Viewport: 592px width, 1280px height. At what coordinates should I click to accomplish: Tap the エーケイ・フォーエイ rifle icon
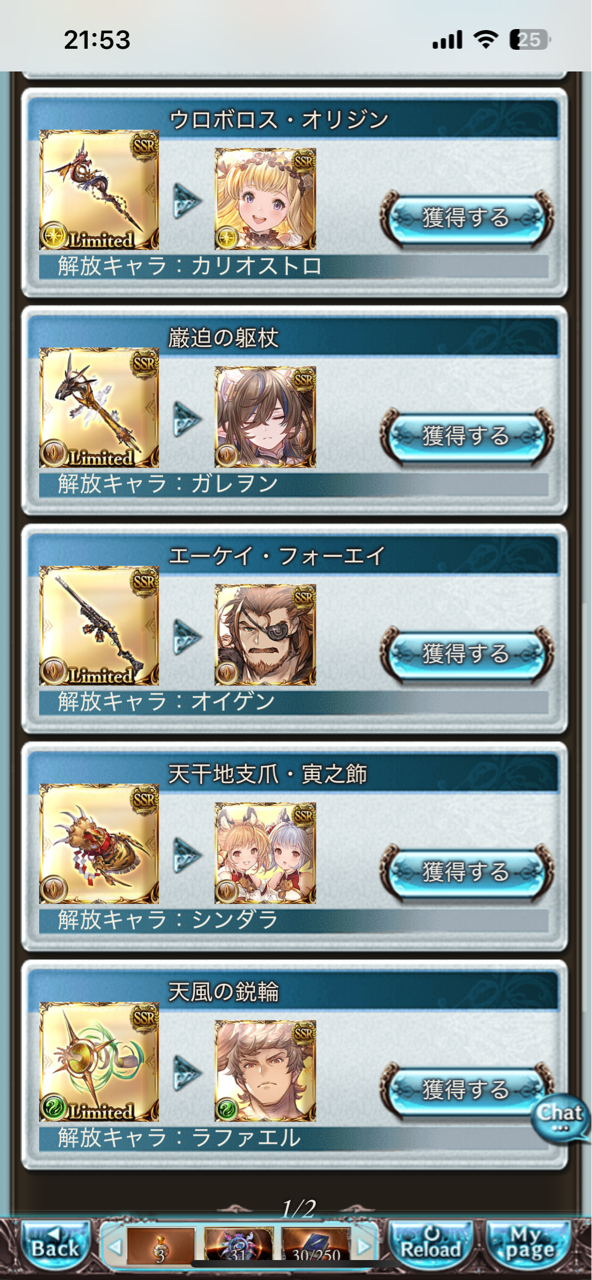[99, 627]
